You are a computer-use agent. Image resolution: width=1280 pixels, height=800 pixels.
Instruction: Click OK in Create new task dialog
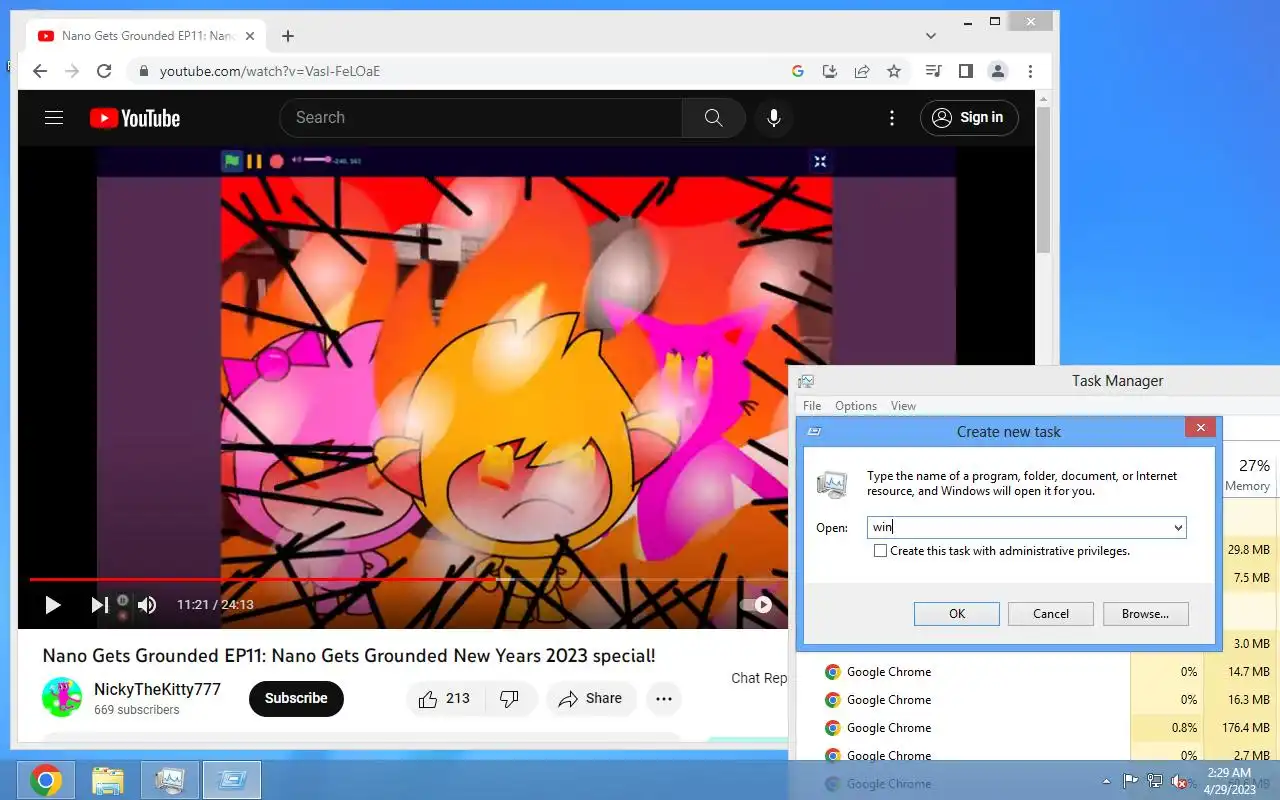[957, 614]
